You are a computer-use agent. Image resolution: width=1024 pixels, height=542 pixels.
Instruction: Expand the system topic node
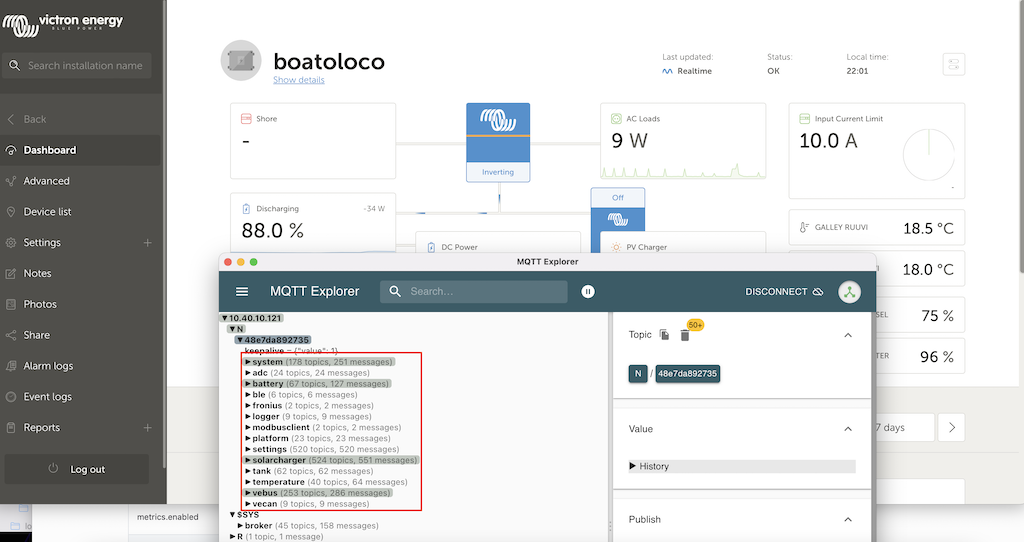click(x=248, y=362)
